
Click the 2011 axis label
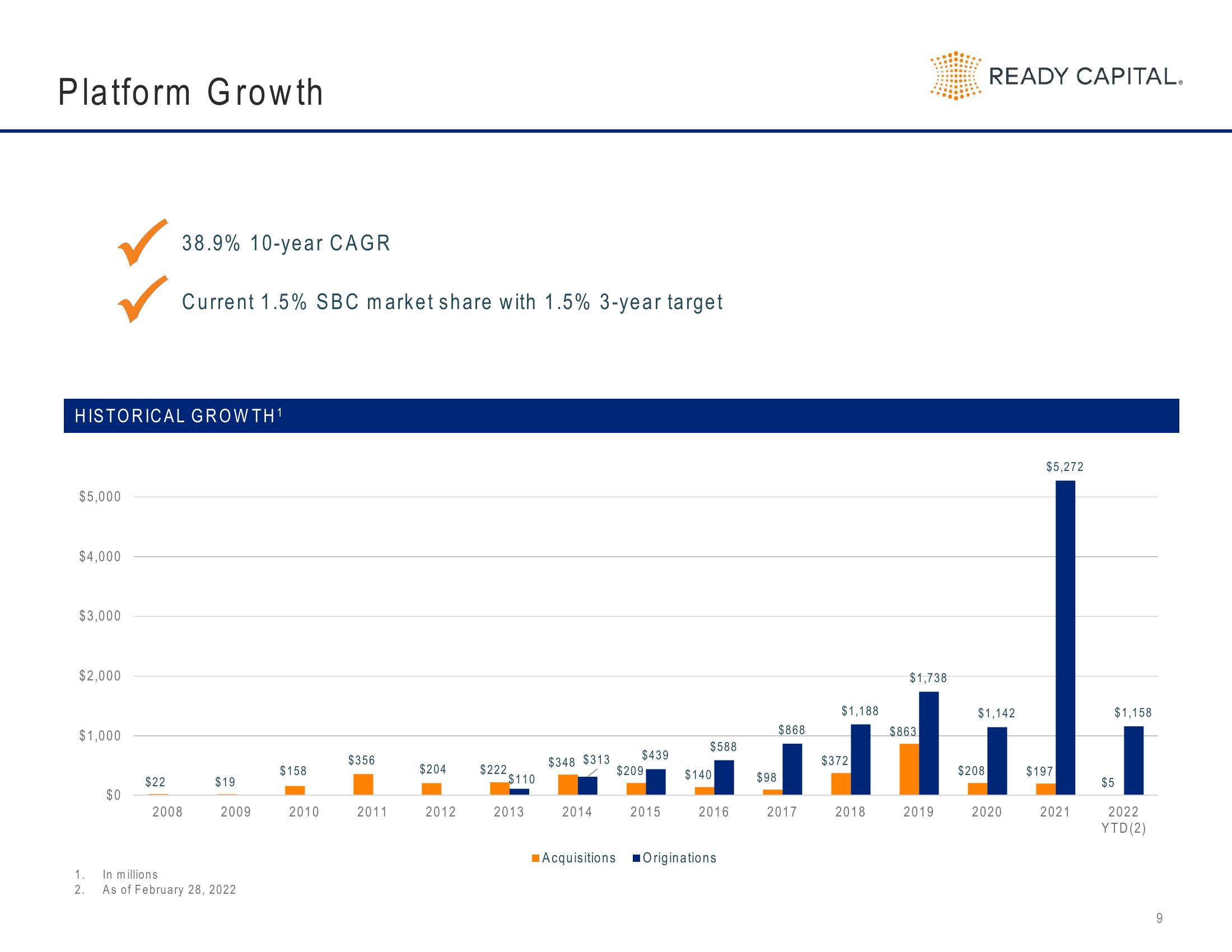coord(372,811)
